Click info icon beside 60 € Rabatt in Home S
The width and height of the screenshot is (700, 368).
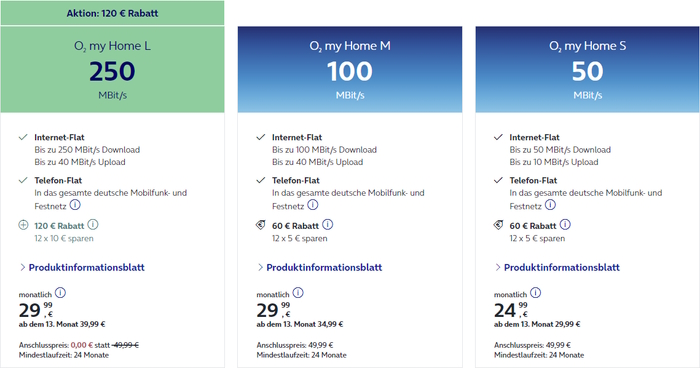click(565, 225)
